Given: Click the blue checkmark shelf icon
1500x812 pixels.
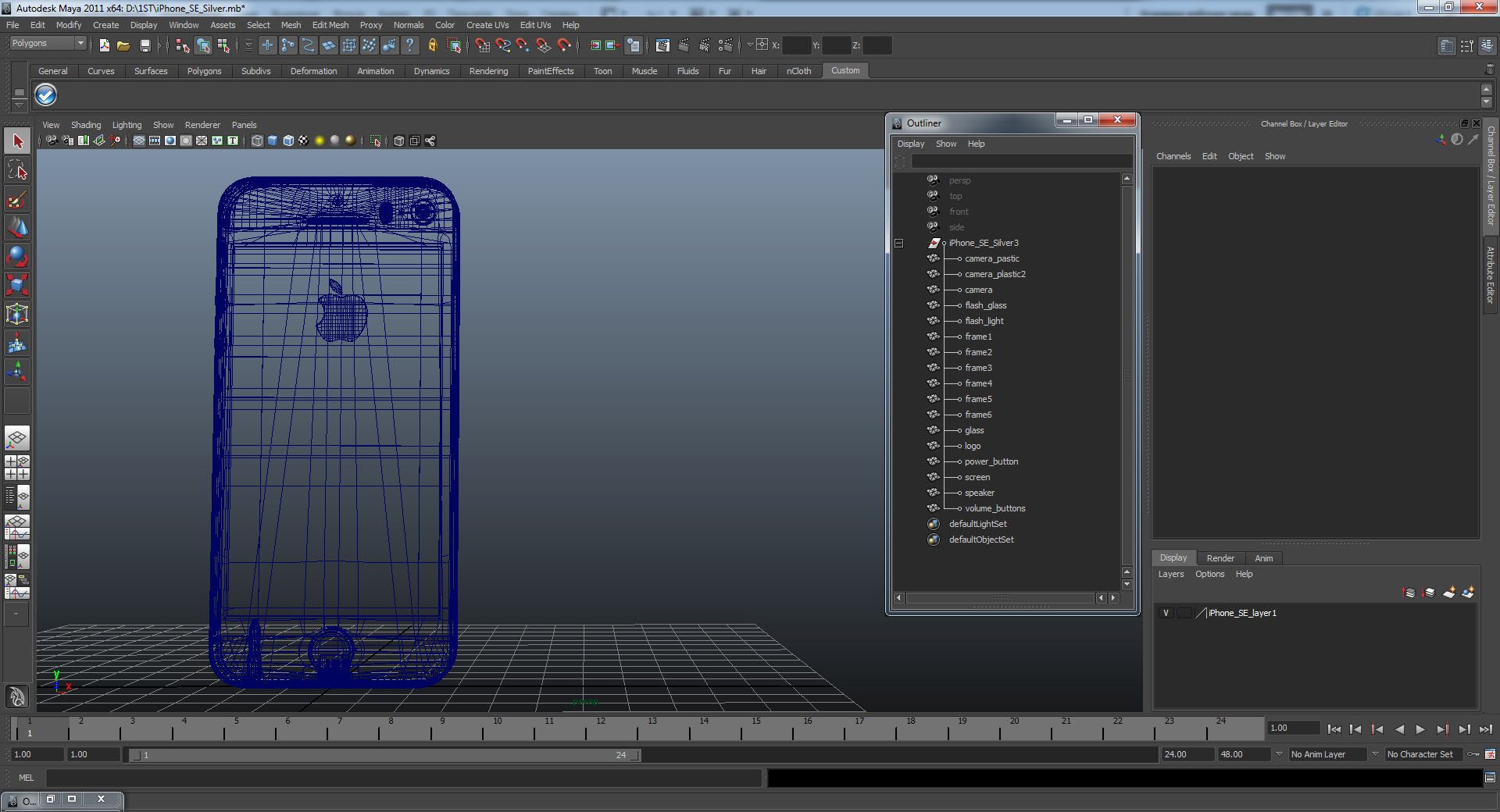Looking at the screenshot, I should pyautogui.click(x=46, y=95).
